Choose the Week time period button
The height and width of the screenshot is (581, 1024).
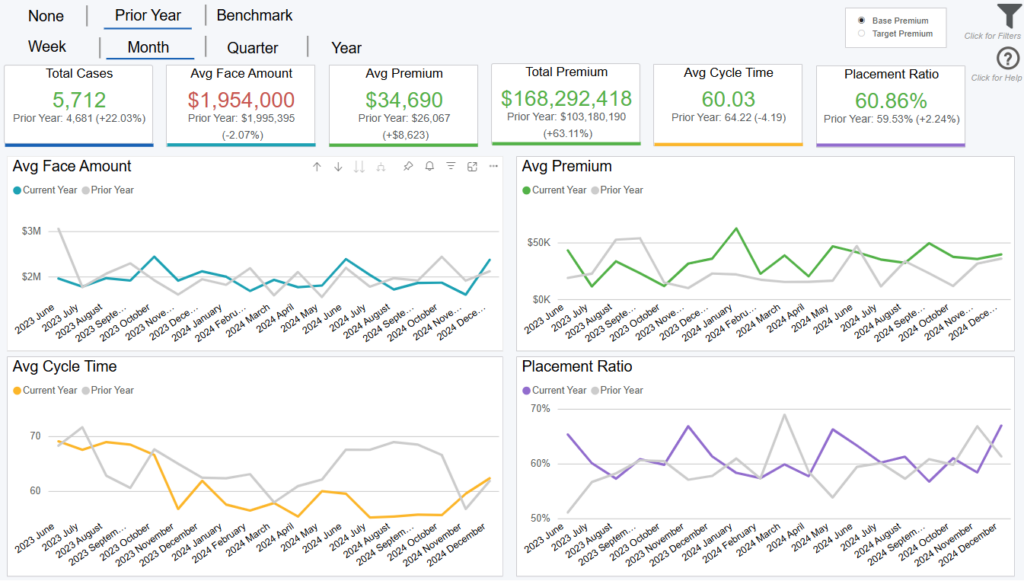click(x=47, y=47)
